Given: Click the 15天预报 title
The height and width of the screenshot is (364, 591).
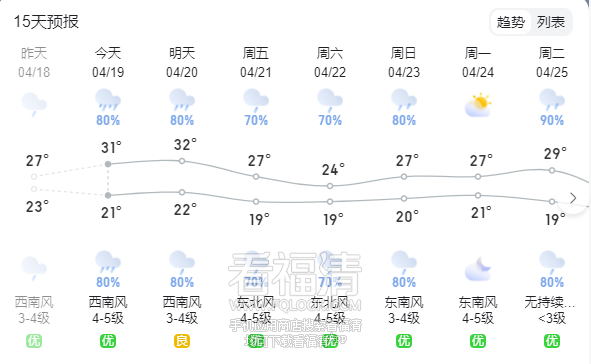Looking at the screenshot, I should 46,21.
